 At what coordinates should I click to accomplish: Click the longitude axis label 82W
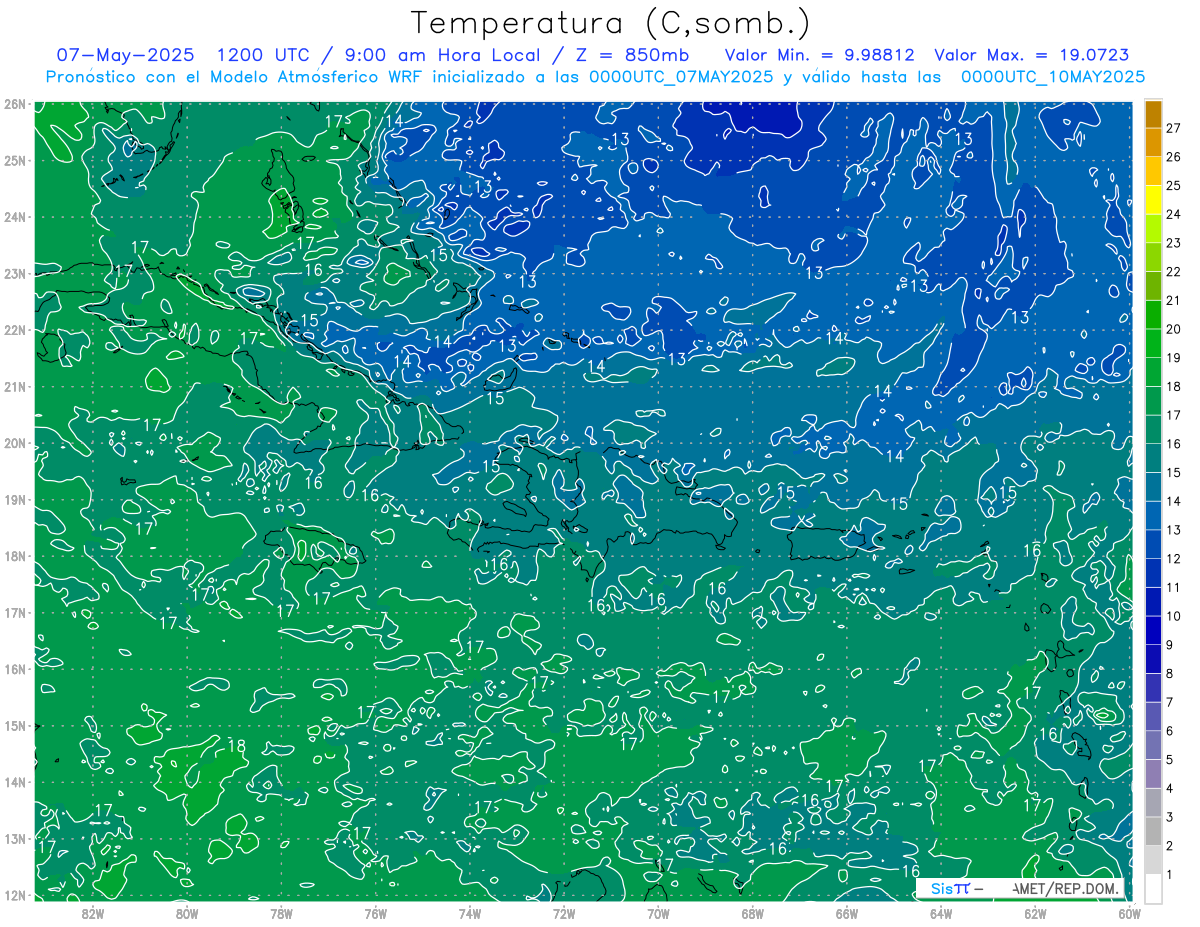(x=92, y=913)
